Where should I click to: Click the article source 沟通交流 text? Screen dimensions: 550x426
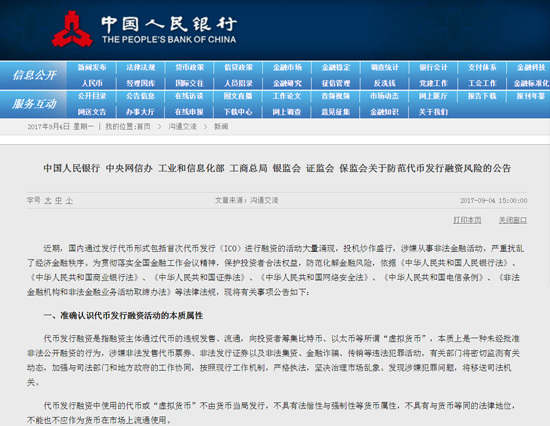pos(264,200)
